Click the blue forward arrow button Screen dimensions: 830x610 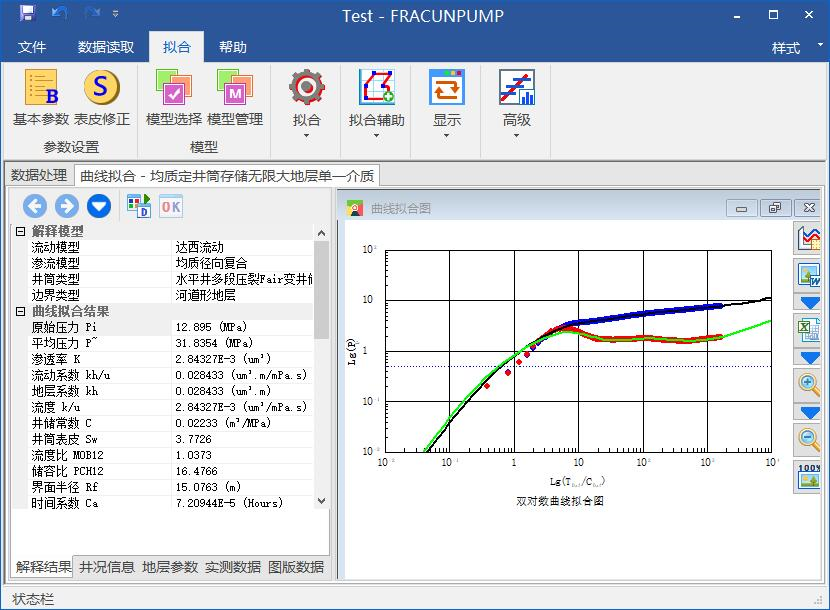point(67,206)
